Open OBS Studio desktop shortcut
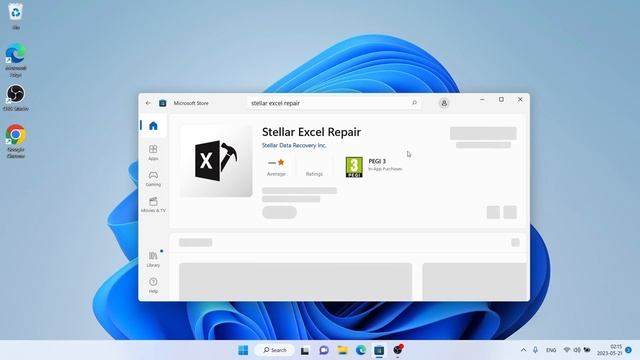The height and width of the screenshot is (360, 640). click(16, 98)
